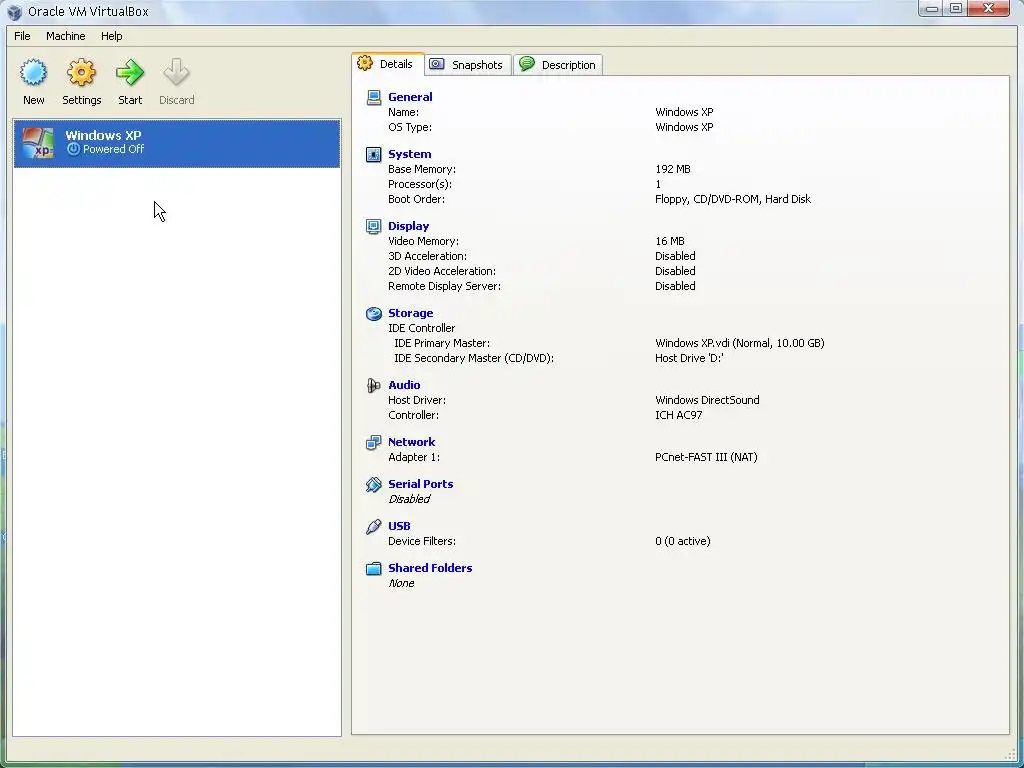Viewport: 1024px width, 768px height.
Task: Click the New virtual machine icon
Action: coord(33,72)
